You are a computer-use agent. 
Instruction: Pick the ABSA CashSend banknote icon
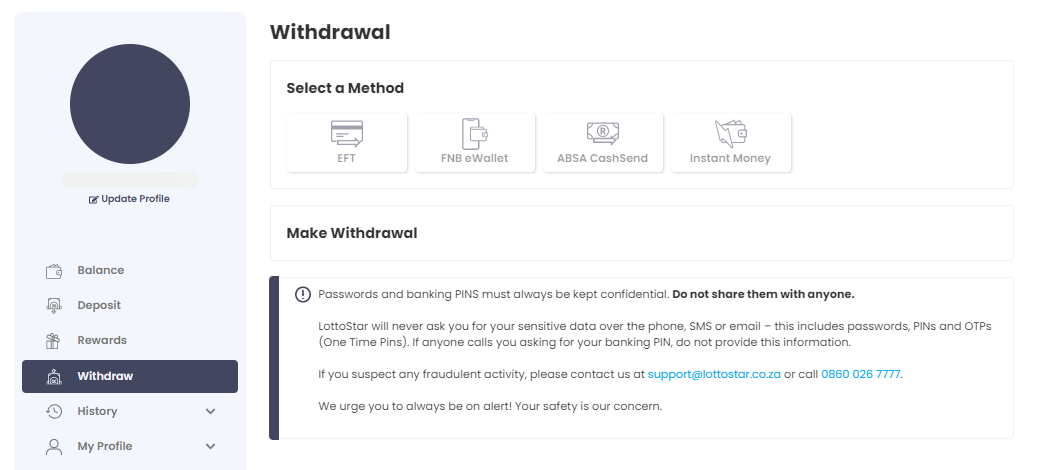pyautogui.click(x=602, y=134)
